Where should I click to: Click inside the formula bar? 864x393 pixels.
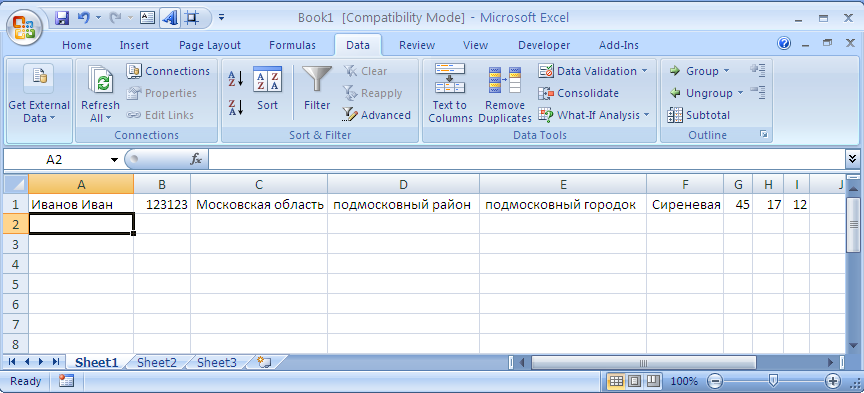pyautogui.click(x=526, y=160)
